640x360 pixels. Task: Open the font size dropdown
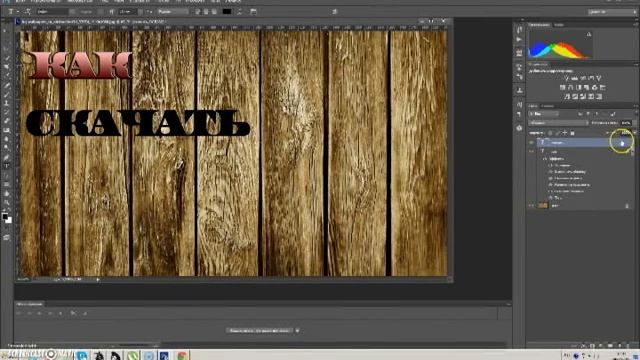pyautogui.click(x=130, y=12)
